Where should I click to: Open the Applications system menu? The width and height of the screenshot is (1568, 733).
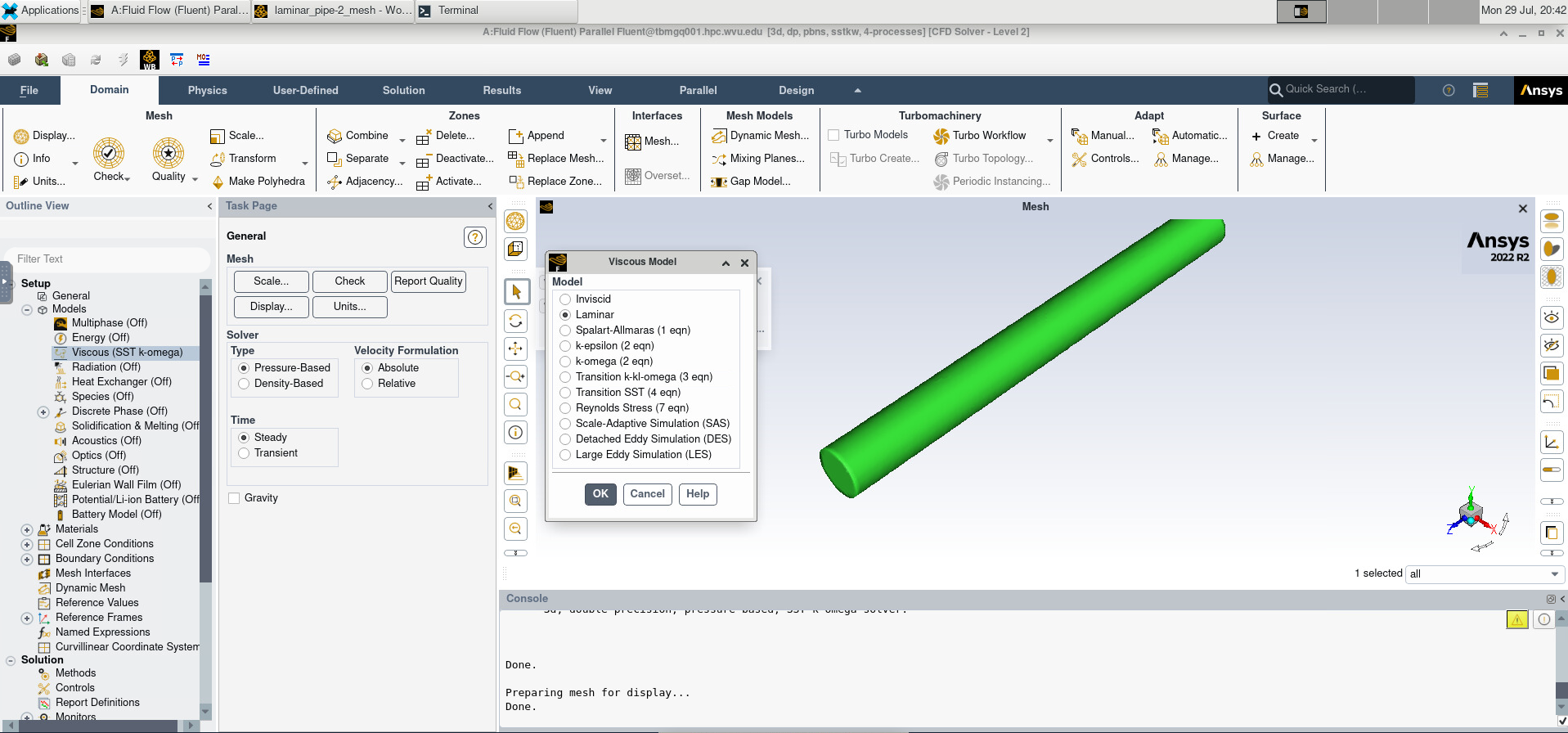coord(41,11)
